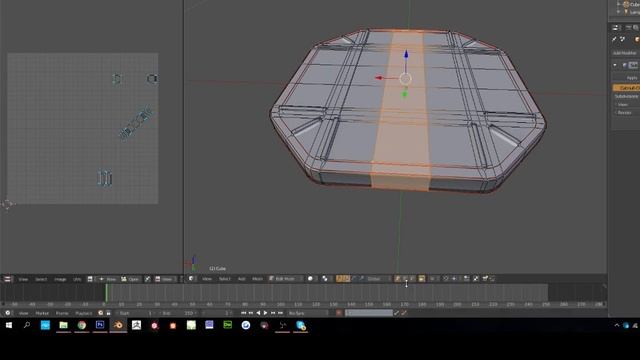Click the blue Z axis gizmo arrow
This screenshot has width=640, height=360.
(406, 54)
